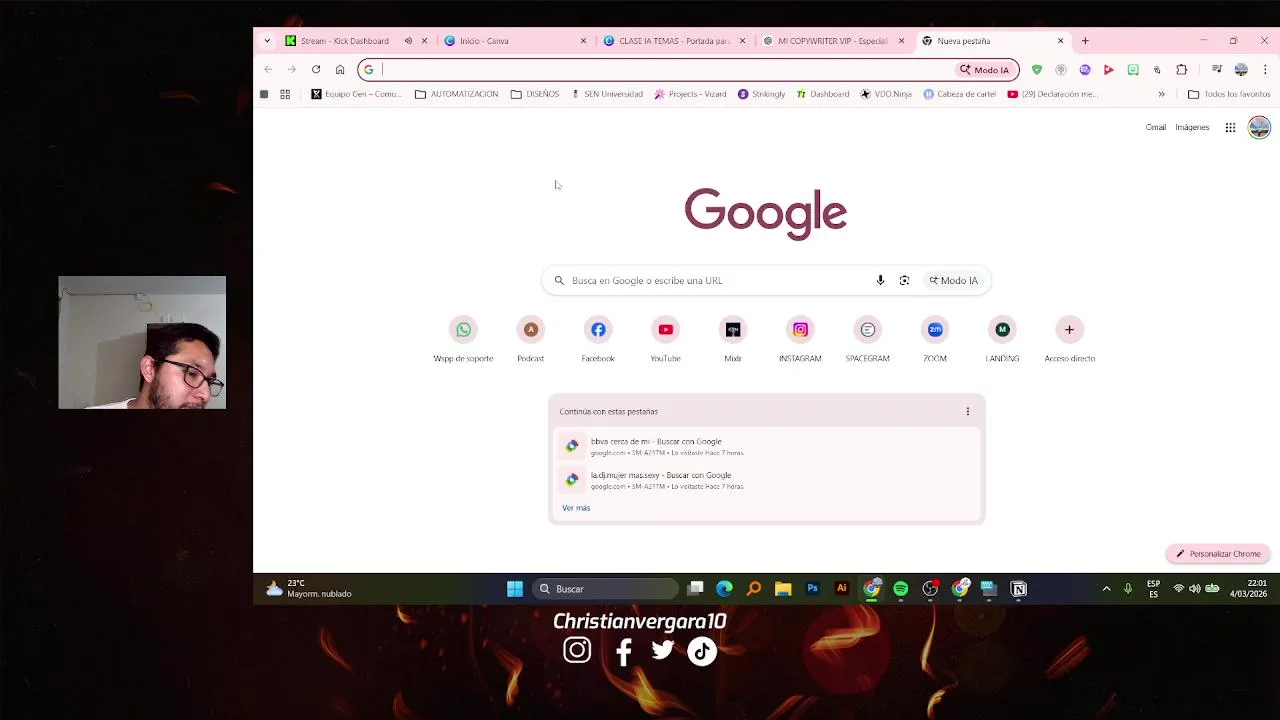The image size is (1280, 720).
Task: Switch to the 'CLASE IA TEMAS' tab
Action: [x=674, y=41]
